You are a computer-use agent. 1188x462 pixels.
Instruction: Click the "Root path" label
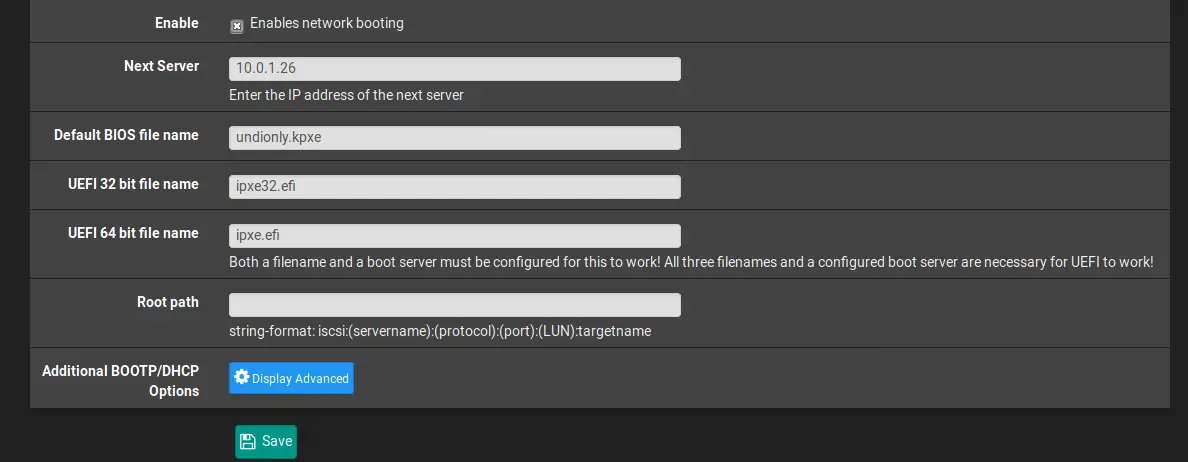(x=168, y=302)
